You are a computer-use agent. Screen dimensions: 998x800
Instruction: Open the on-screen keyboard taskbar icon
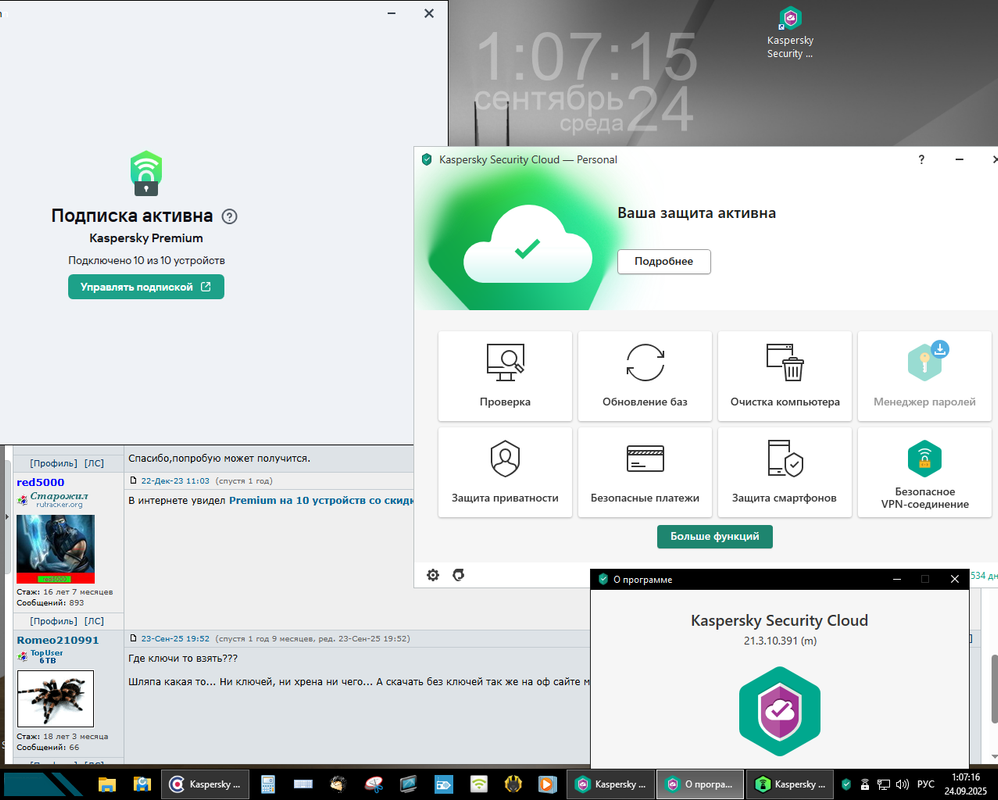(x=303, y=784)
